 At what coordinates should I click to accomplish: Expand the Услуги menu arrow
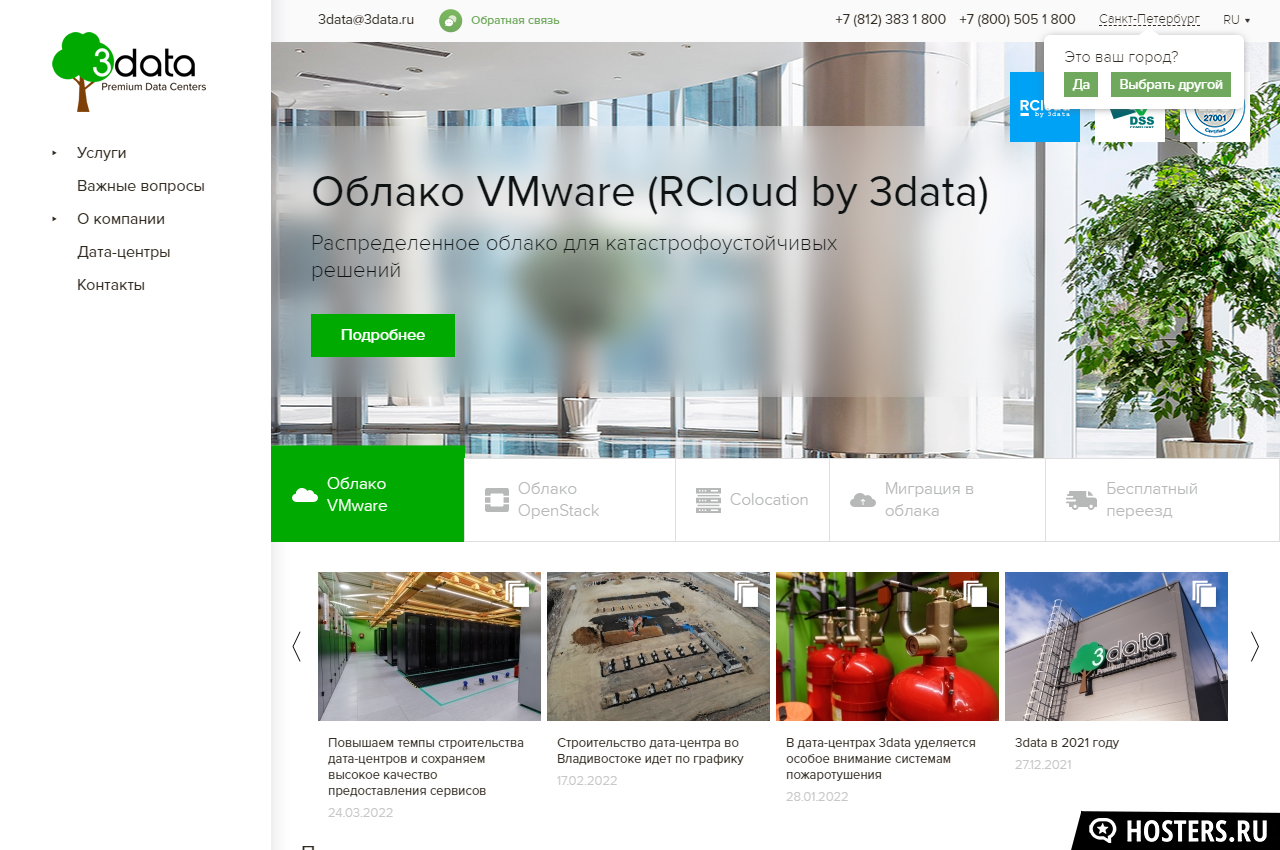(x=54, y=153)
